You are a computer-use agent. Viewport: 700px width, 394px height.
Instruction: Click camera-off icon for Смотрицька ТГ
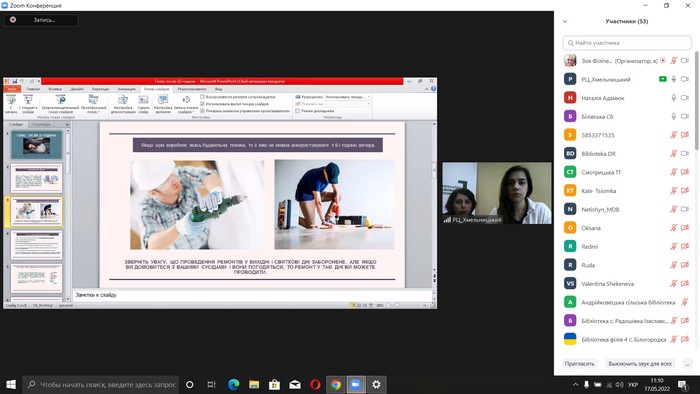click(685, 172)
